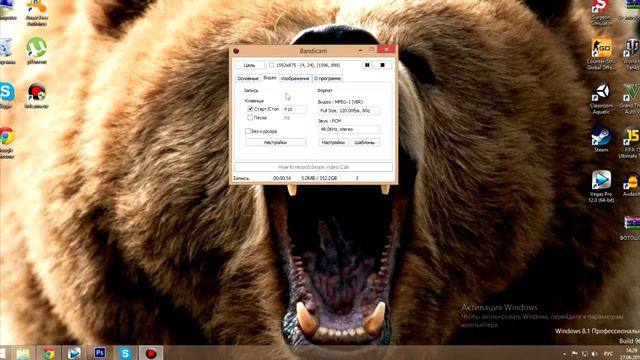Screen dimensions: 640x360
Task: Launch the Steam desktop shortcut
Action: click(601, 139)
